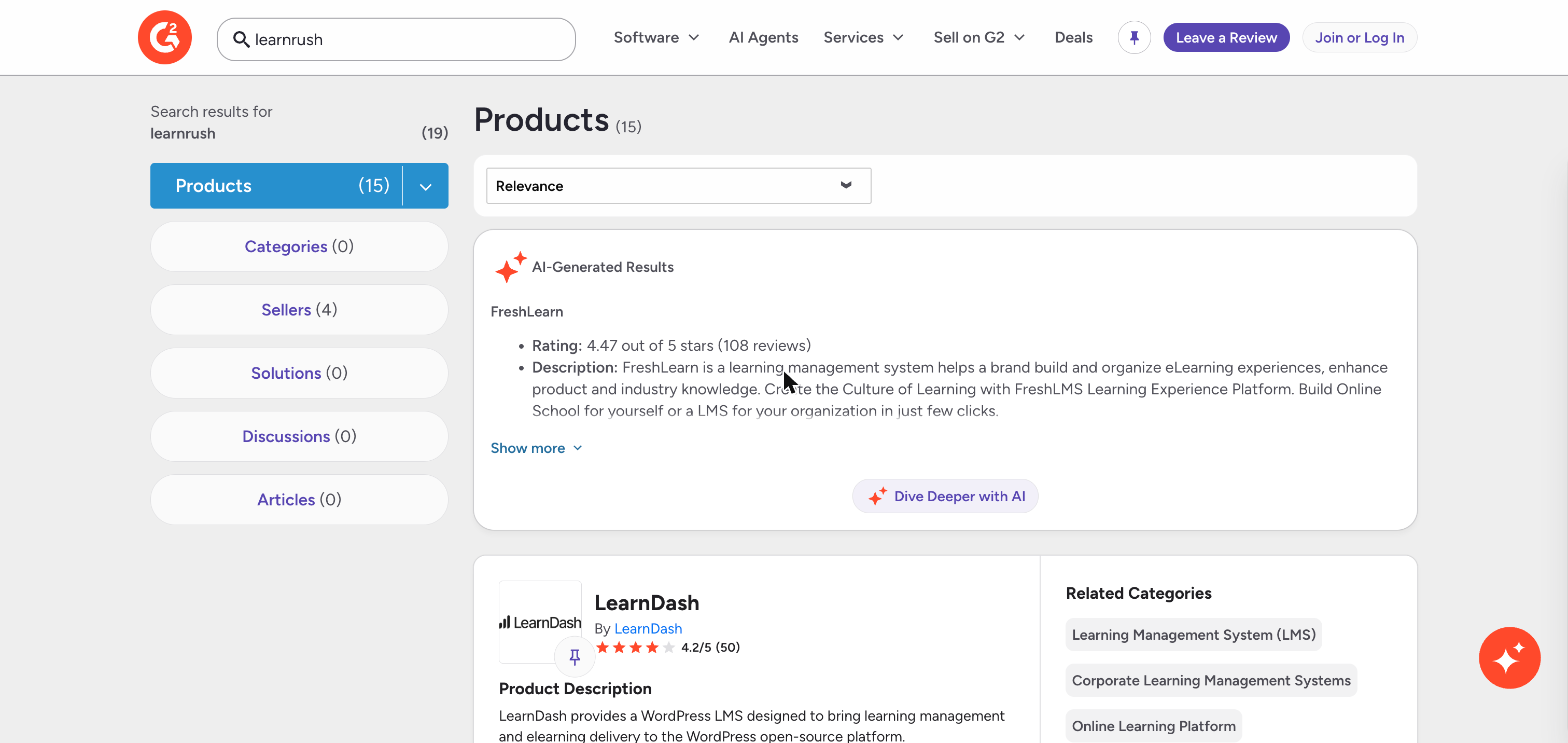Open the Sell on G2 dropdown

pyautogui.click(x=980, y=38)
